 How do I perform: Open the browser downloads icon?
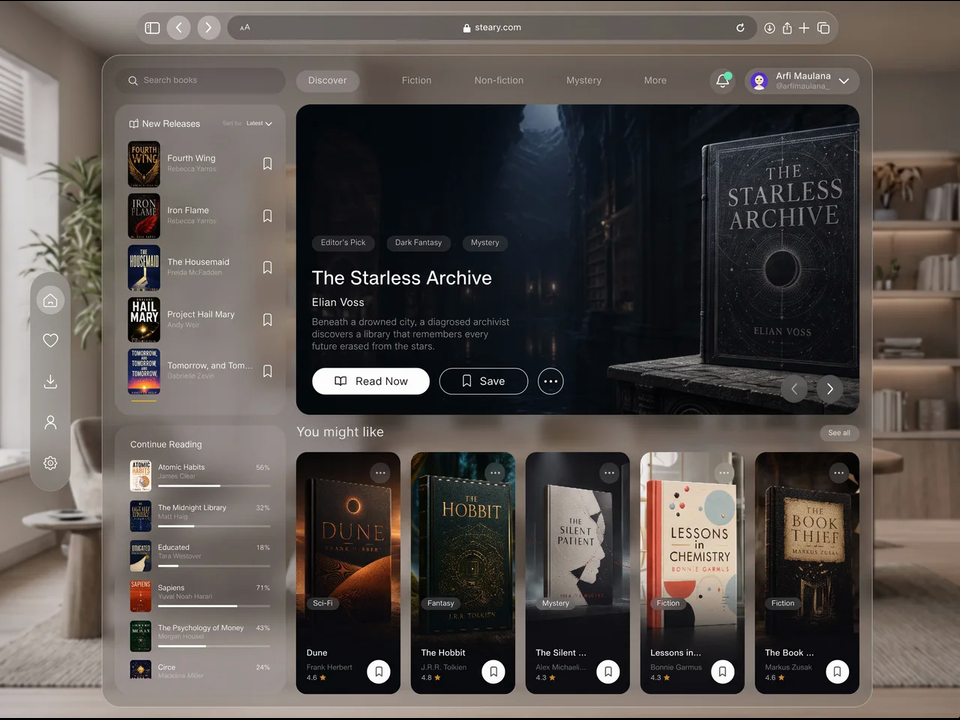[x=770, y=28]
